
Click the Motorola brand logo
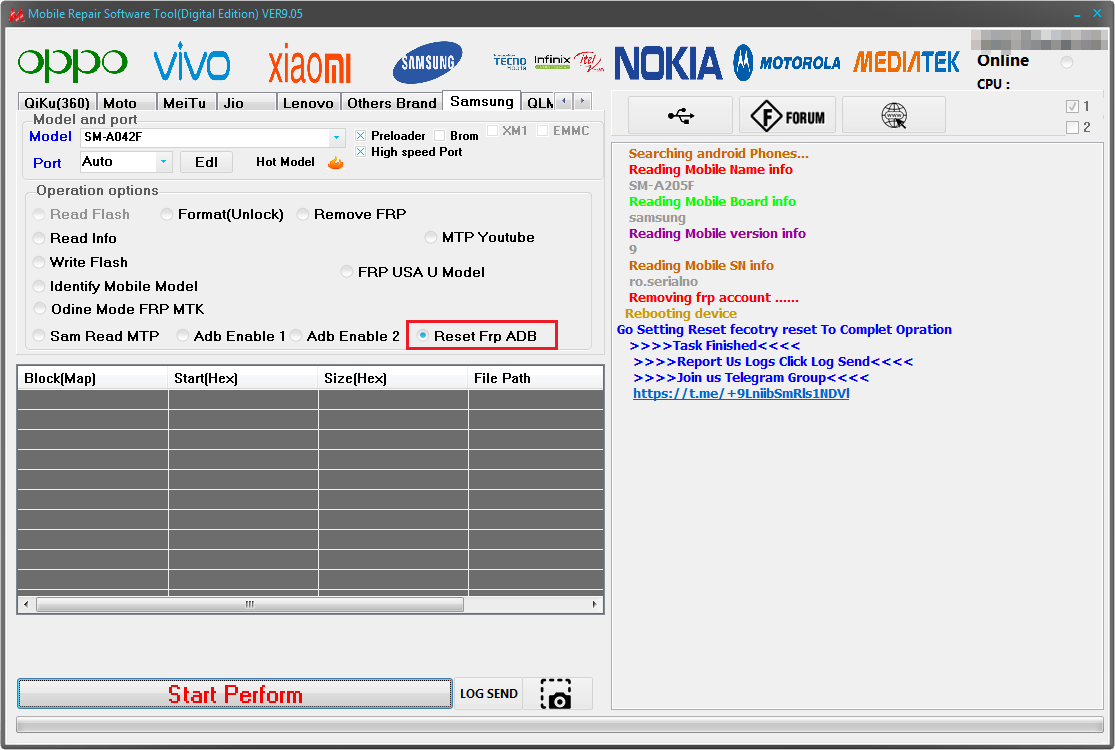pos(787,63)
